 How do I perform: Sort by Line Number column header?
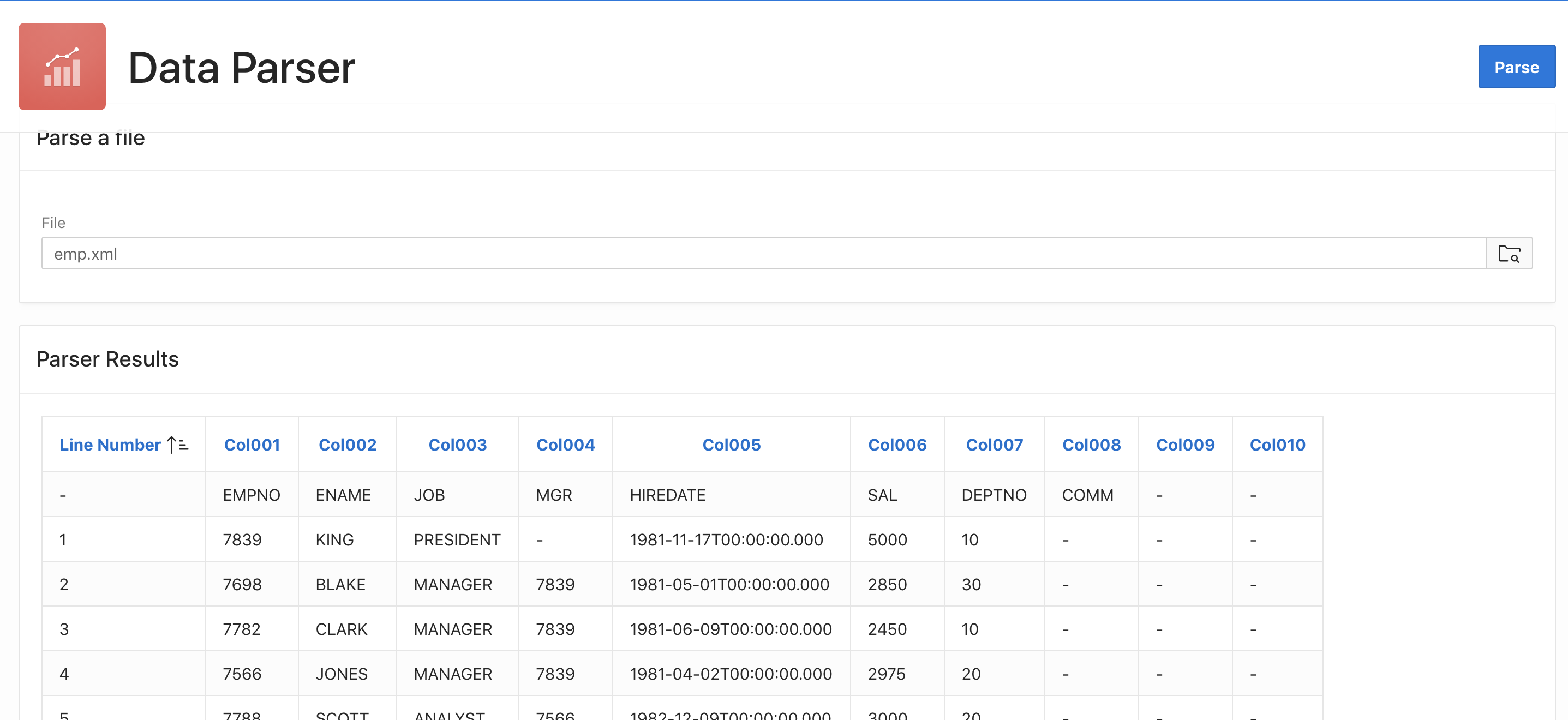click(x=110, y=445)
